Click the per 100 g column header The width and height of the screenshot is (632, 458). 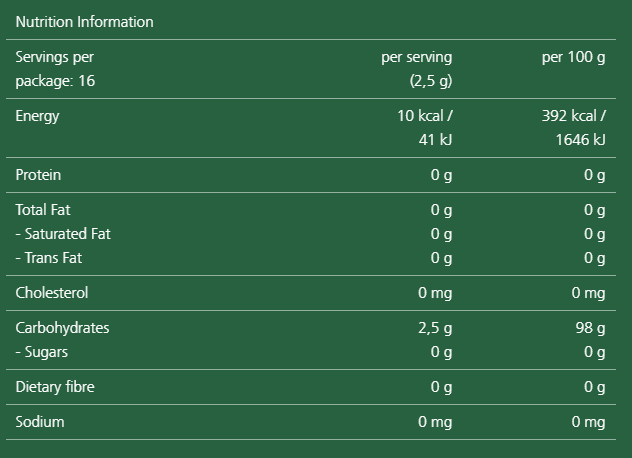click(x=573, y=58)
